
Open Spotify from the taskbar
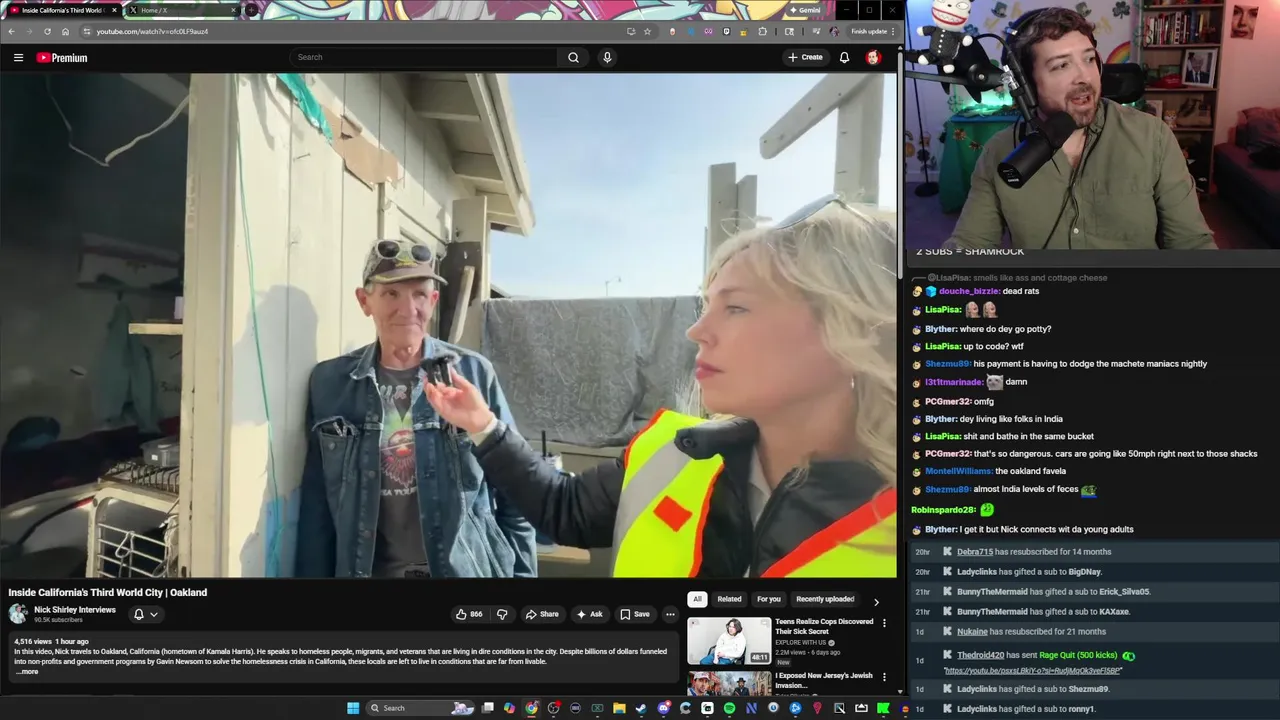point(729,708)
